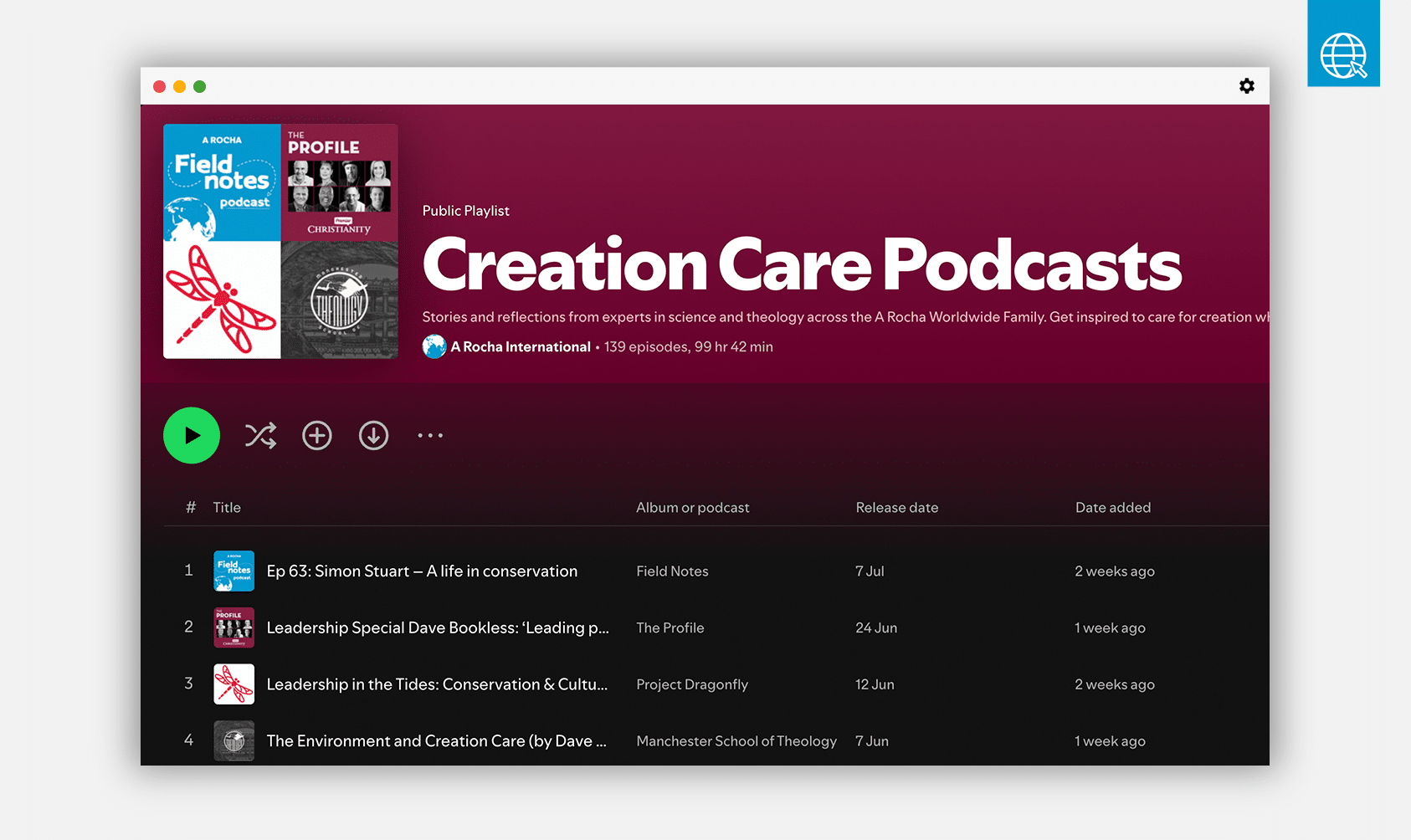Open The Profile podcast link
The width and height of the screenshot is (1411, 840).
(x=670, y=627)
